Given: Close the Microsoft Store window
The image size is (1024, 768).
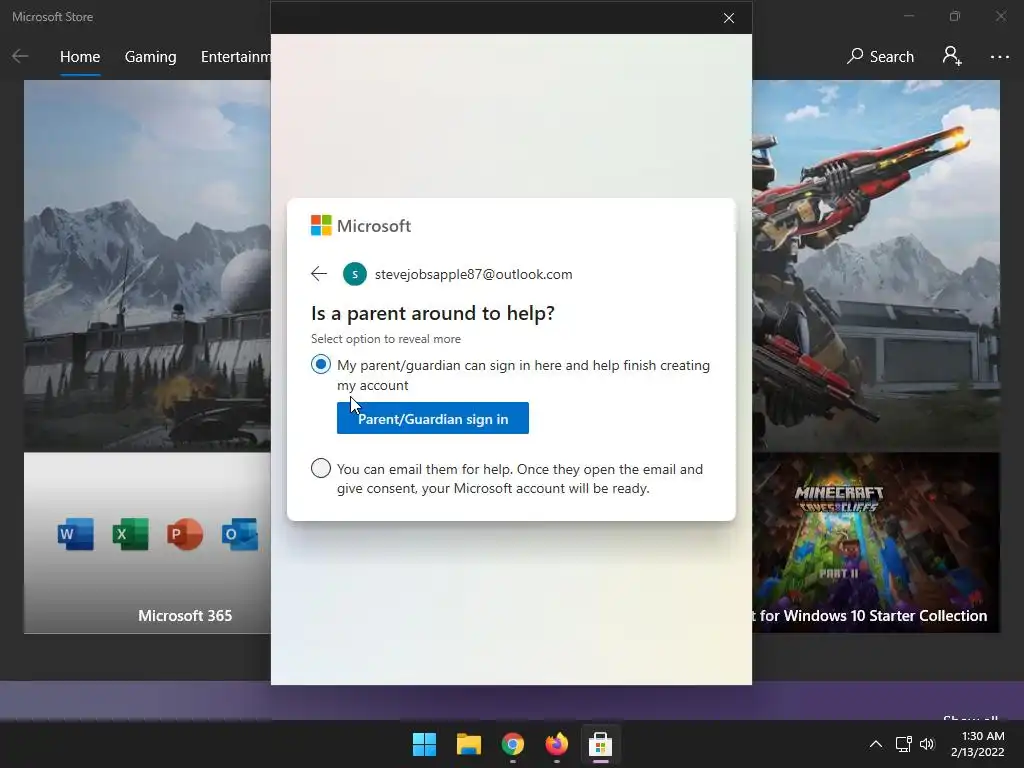Looking at the screenshot, I should point(1000,16).
